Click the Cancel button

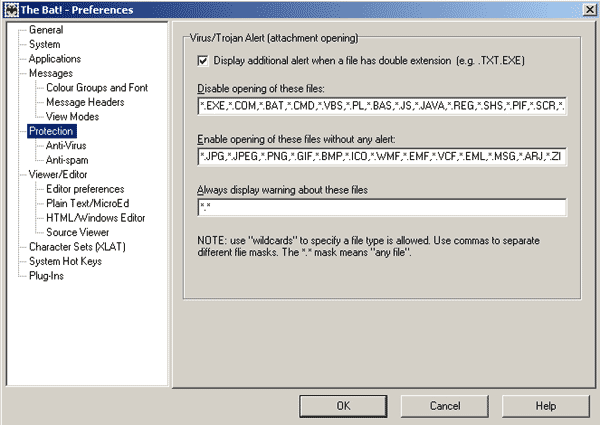(445, 406)
